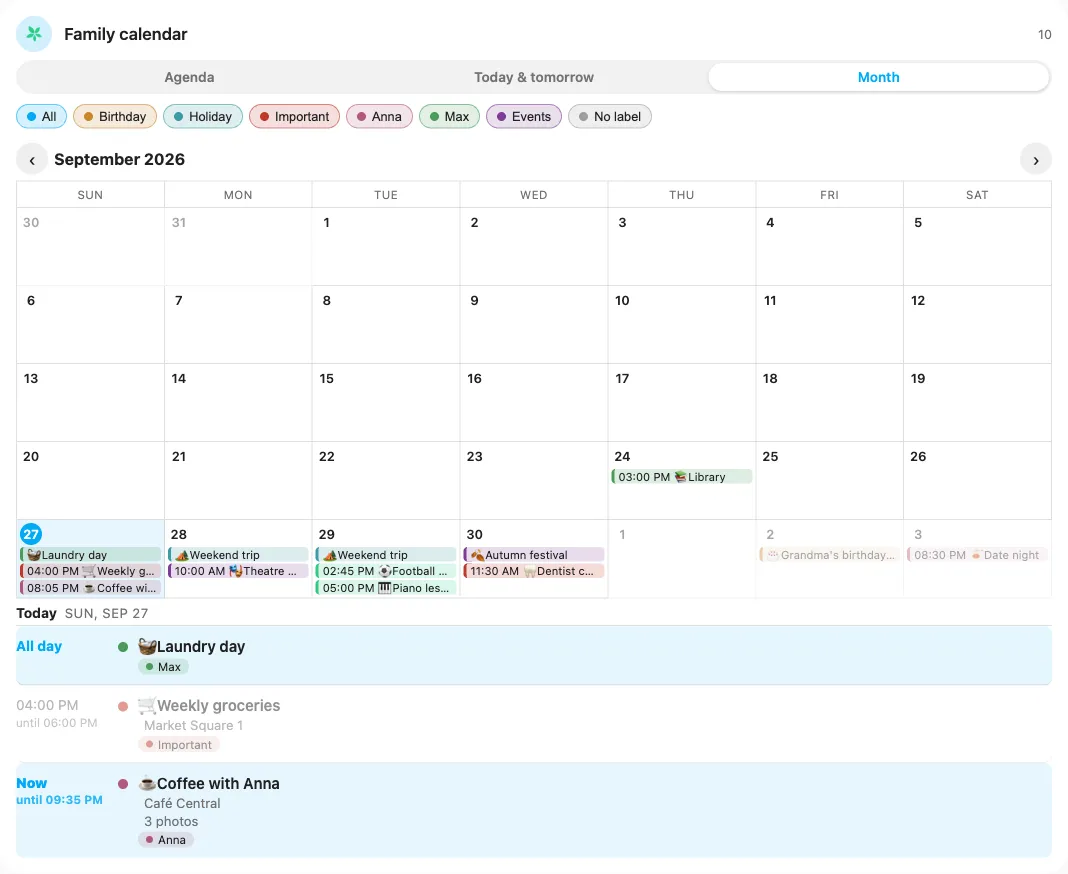Toggle the Important label filter

coord(294,116)
